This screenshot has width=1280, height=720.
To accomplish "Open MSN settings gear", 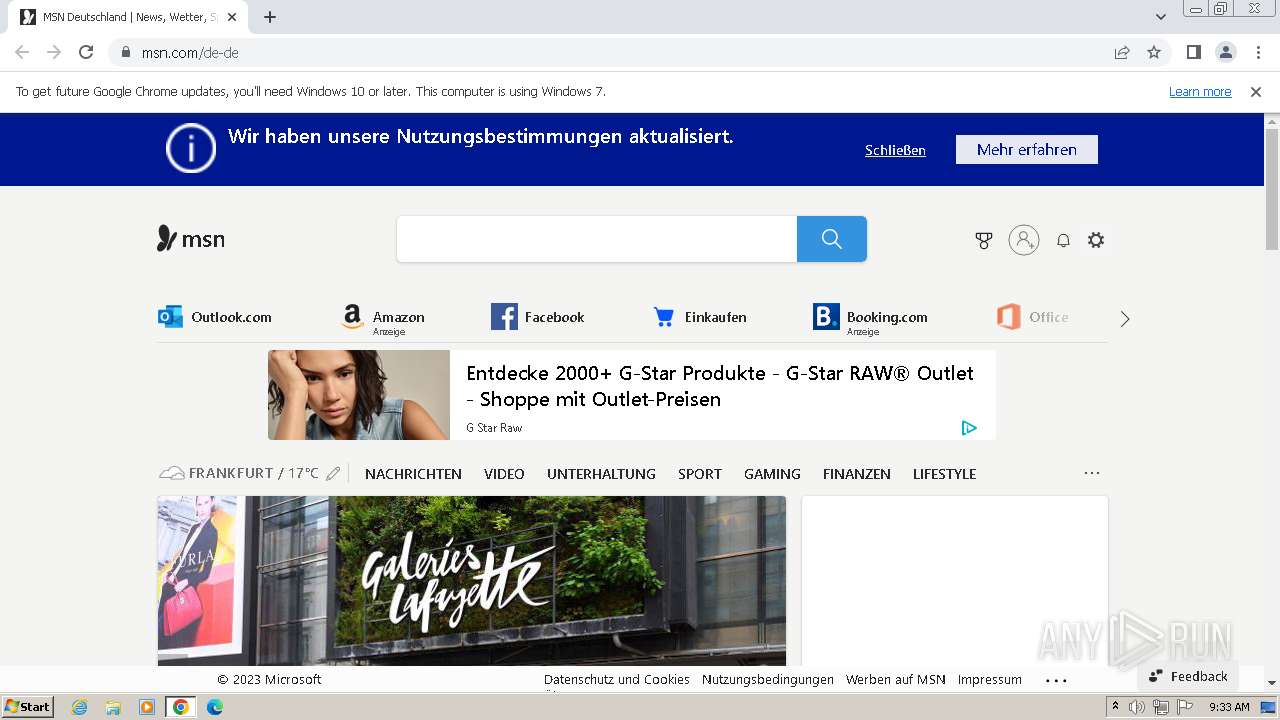I will click(x=1096, y=240).
